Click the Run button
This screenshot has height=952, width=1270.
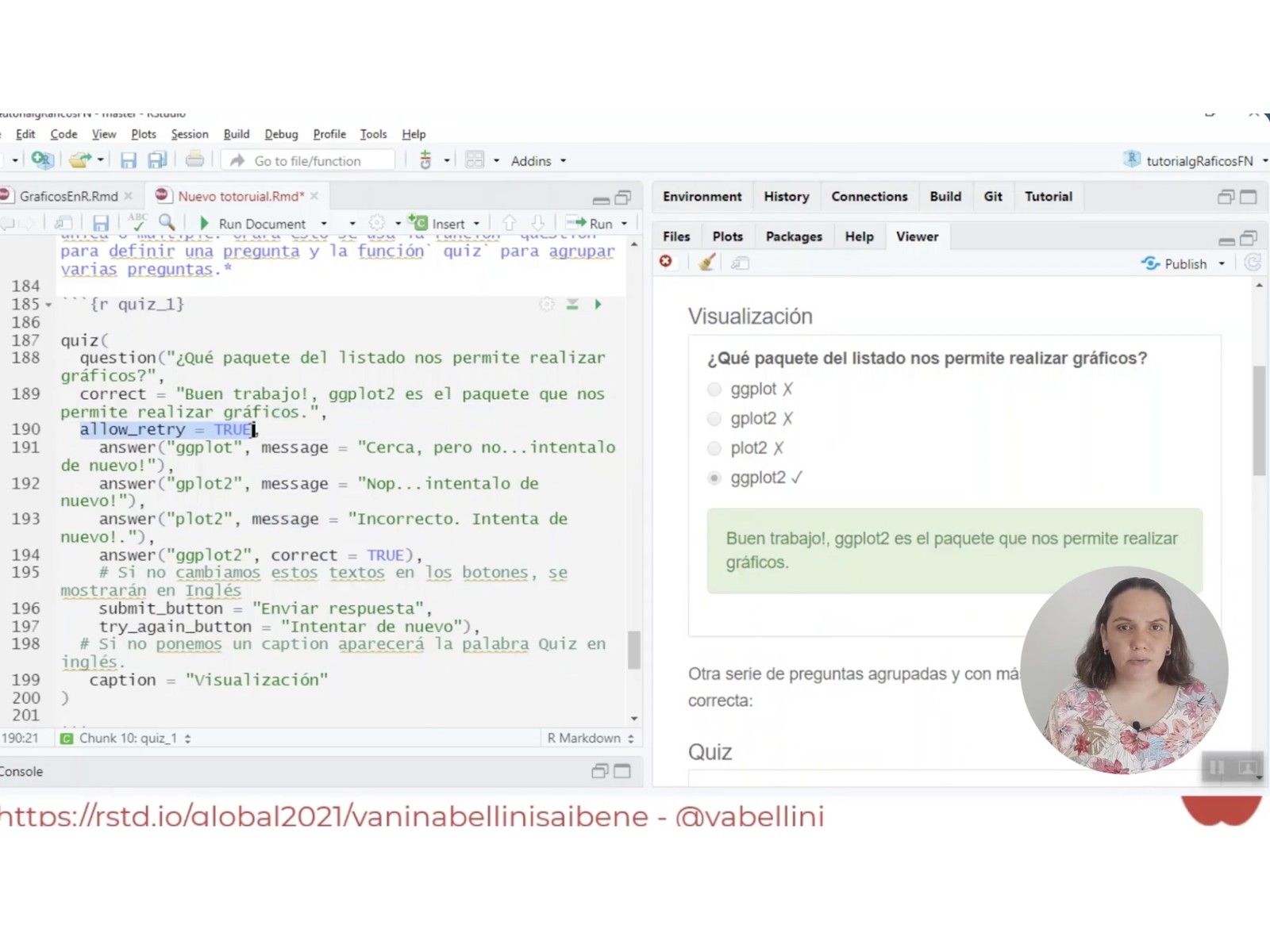(591, 224)
